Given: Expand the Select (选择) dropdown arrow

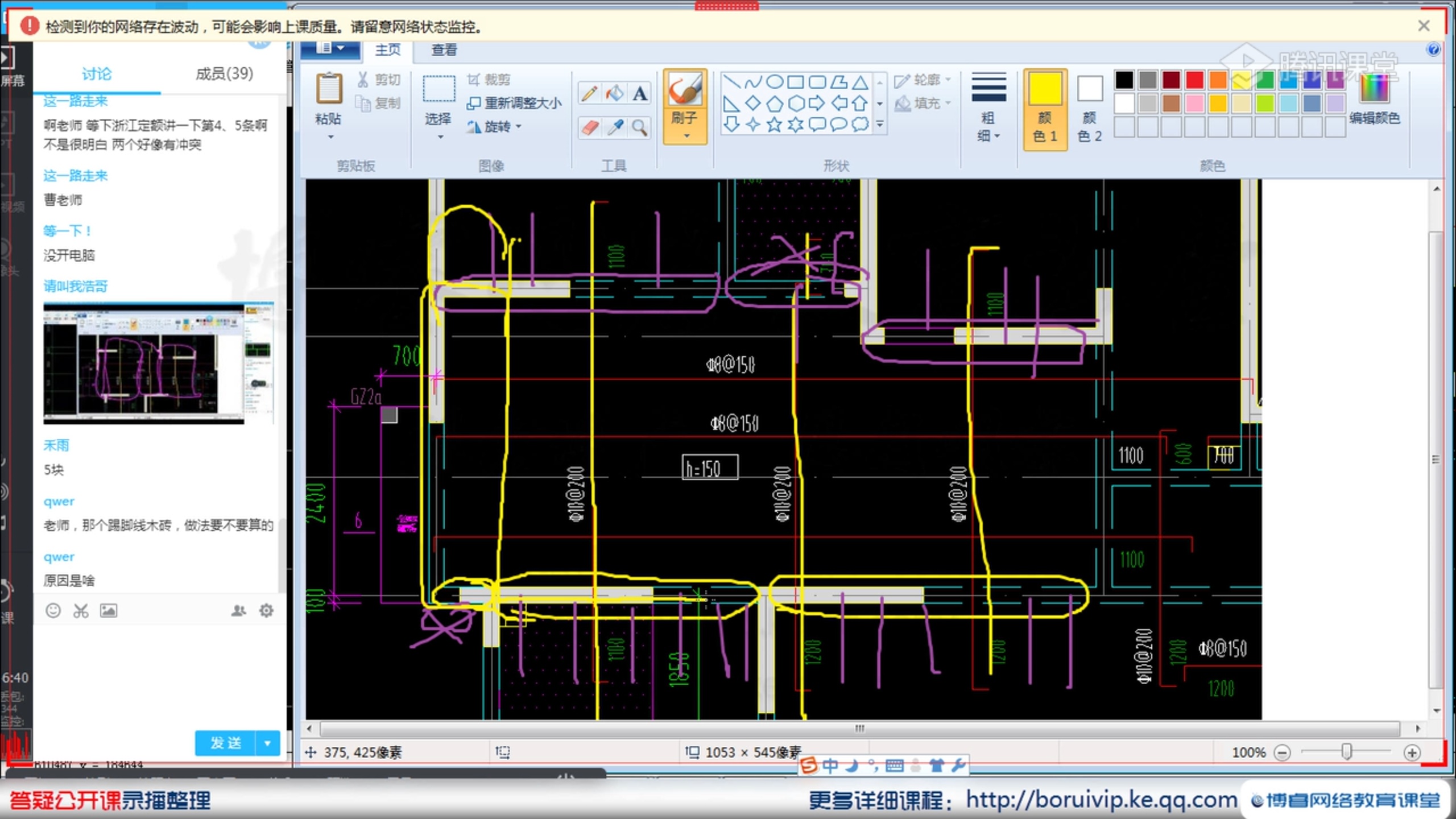Looking at the screenshot, I should [x=440, y=137].
